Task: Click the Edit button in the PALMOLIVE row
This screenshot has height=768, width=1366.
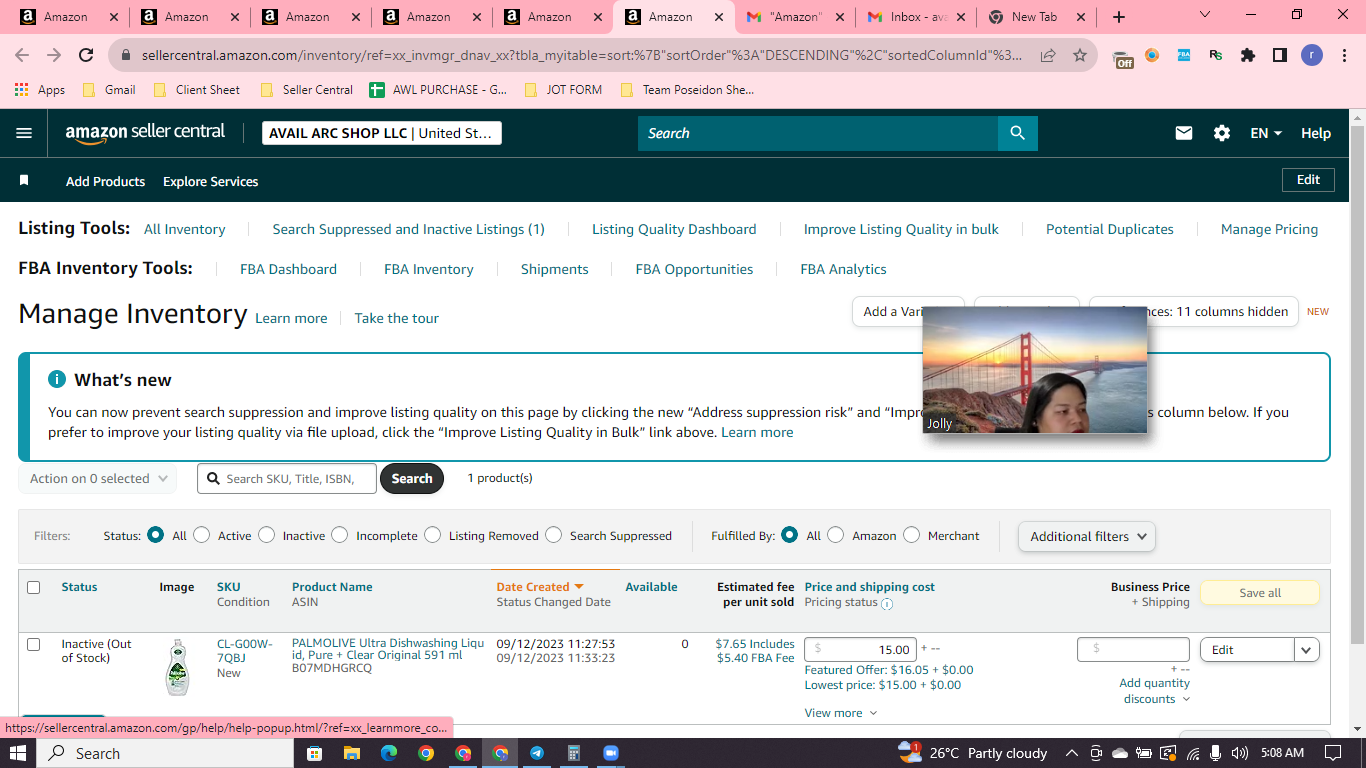Action: click(x=1247, y=650)
